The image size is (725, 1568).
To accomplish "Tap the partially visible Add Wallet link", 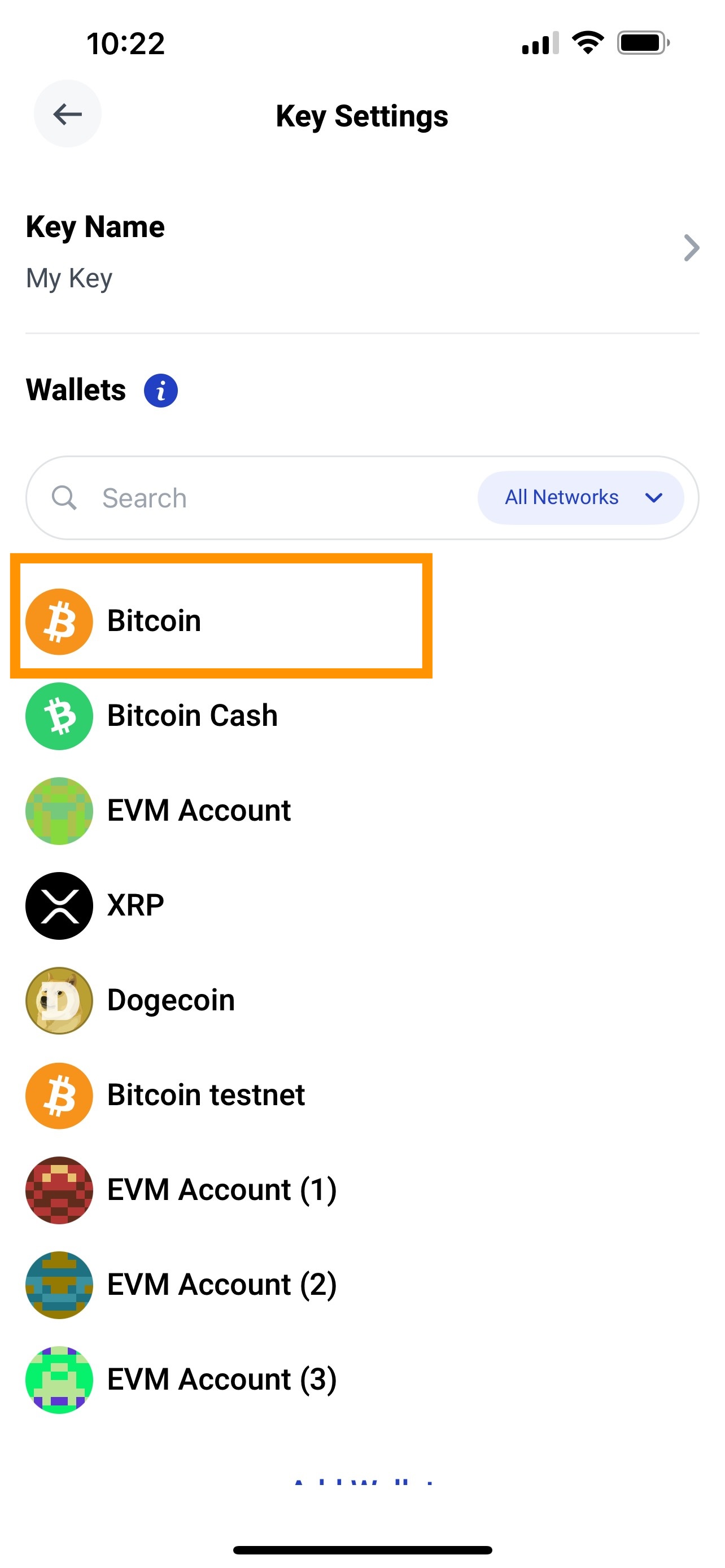I will (363, 1481).
